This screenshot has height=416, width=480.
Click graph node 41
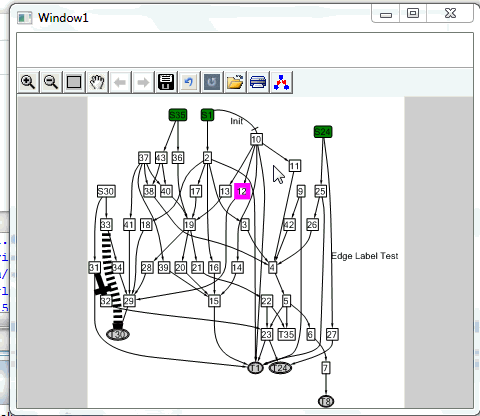[x=129, y=225]
